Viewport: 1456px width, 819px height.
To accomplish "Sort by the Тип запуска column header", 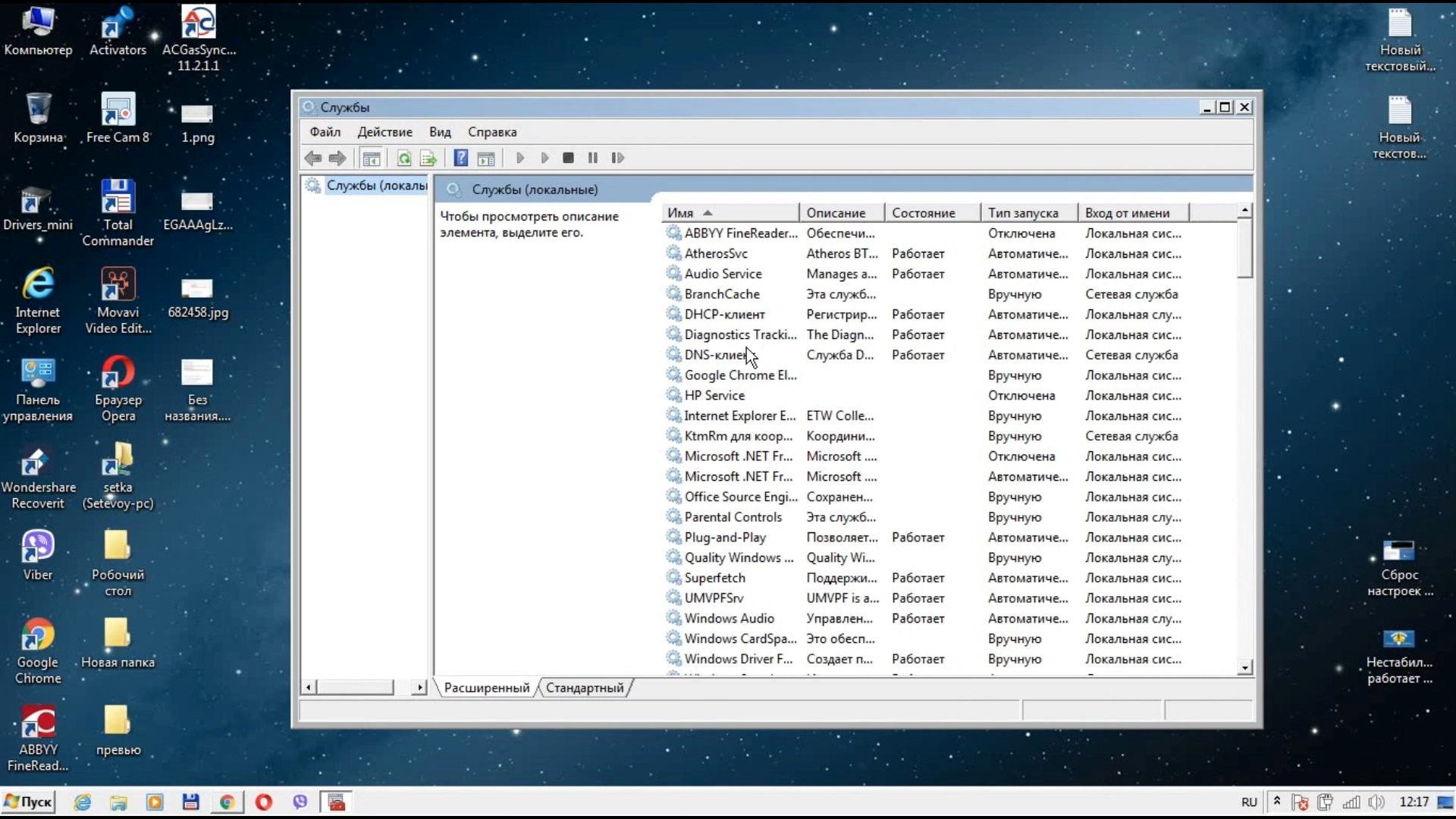I will (x=1023, y=213).
